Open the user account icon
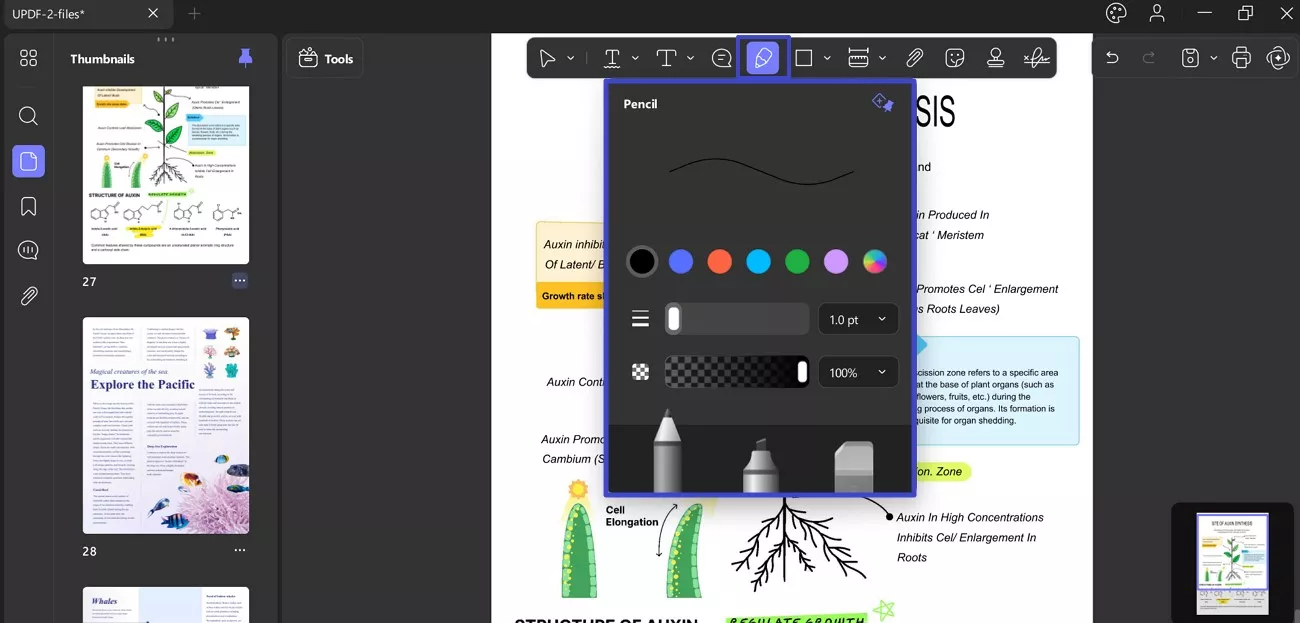Viewport: 1300px width, 623px height. point(1157,13)
